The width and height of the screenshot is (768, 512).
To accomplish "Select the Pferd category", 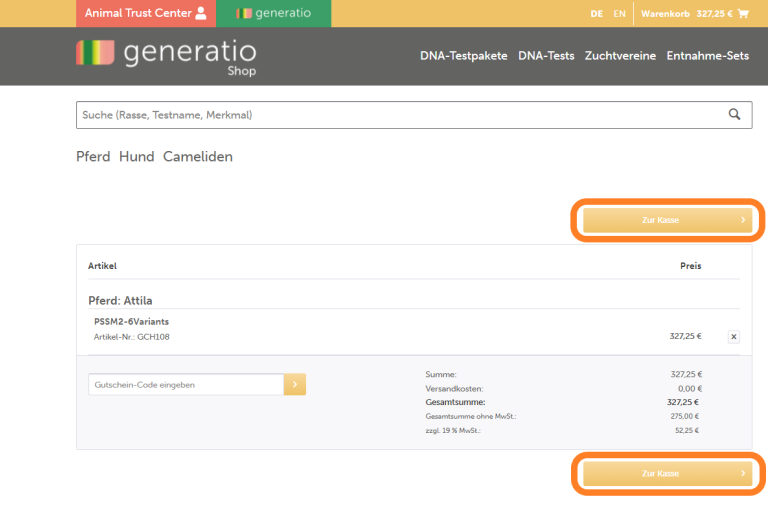I will (93, 157).
